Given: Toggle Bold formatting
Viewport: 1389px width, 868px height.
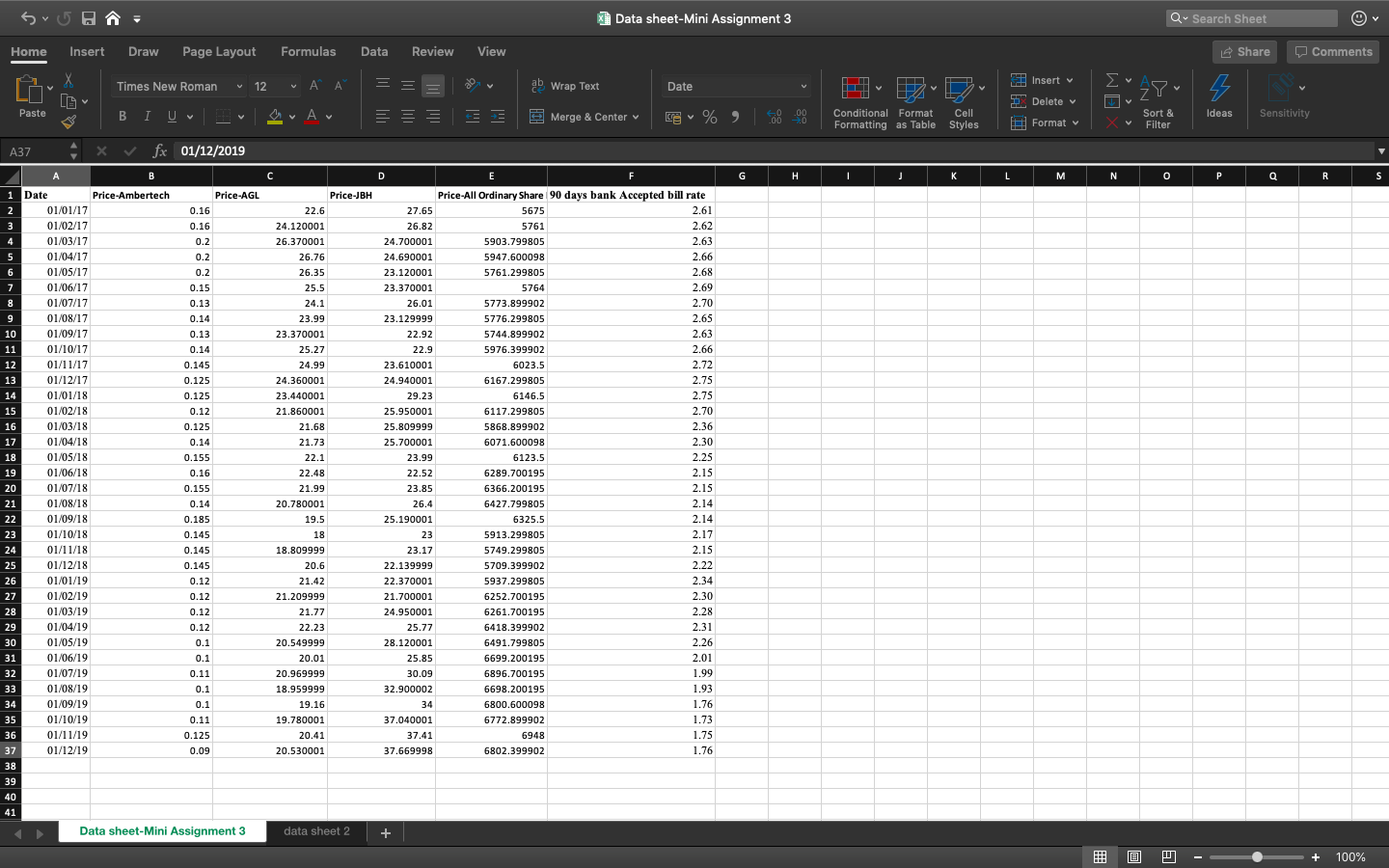Looking at the screenshot, I should coord(123,117).
